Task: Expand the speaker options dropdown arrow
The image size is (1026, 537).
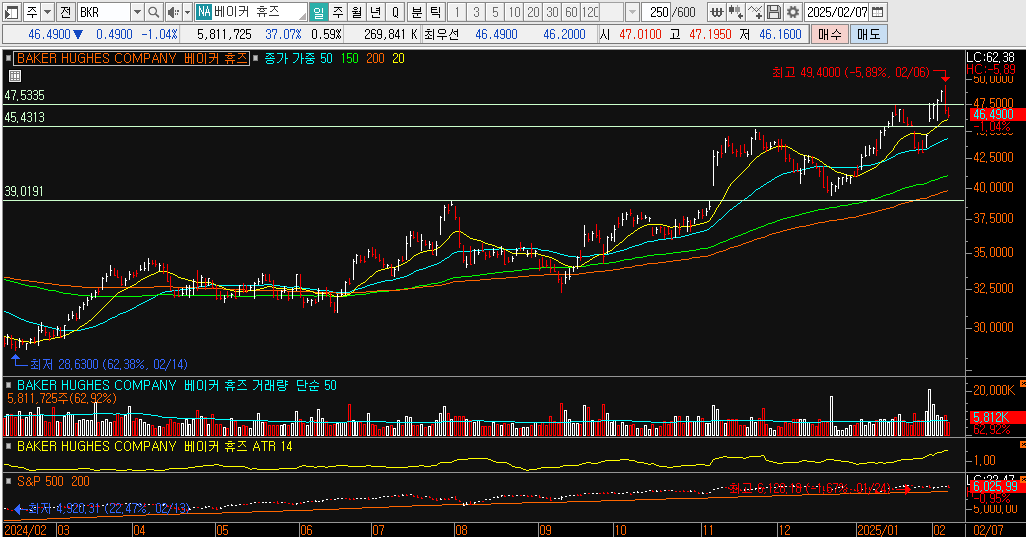Action: point(187,12)
